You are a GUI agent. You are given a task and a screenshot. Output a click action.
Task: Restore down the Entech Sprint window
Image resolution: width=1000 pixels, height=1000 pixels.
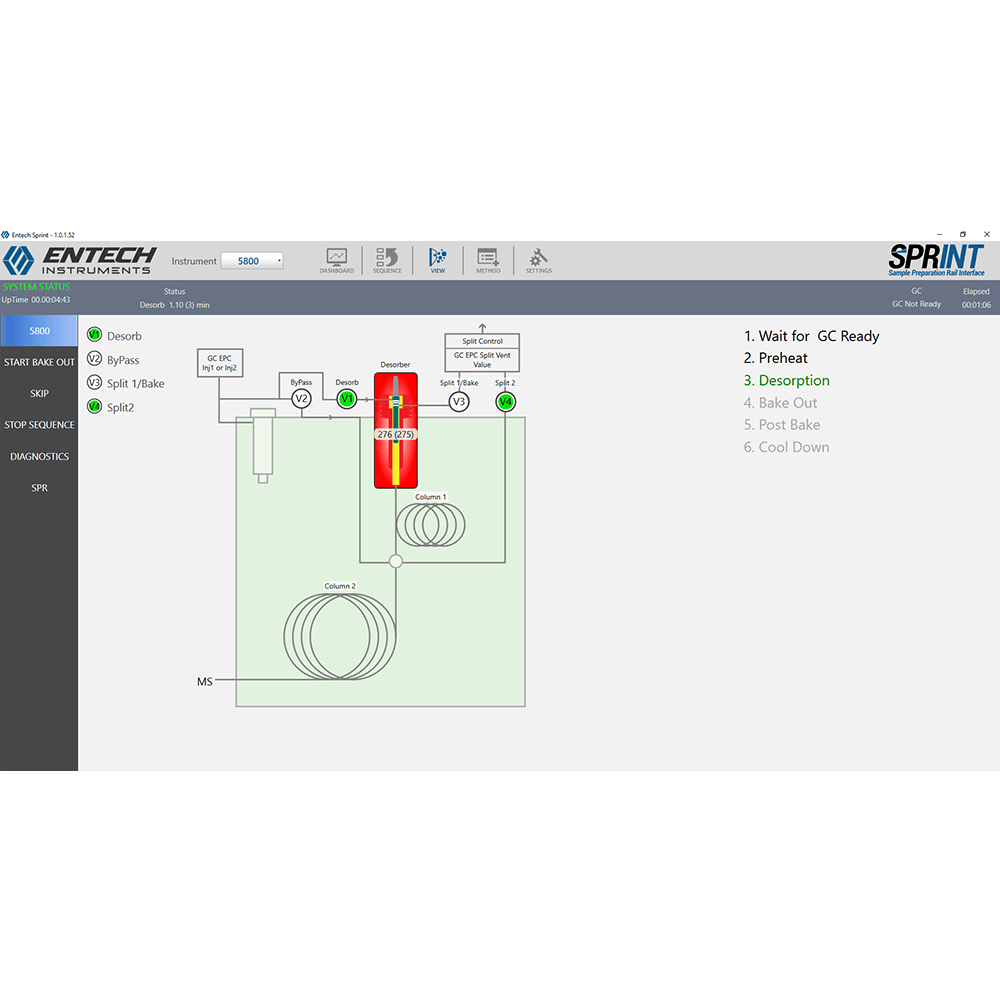[963, 235]
